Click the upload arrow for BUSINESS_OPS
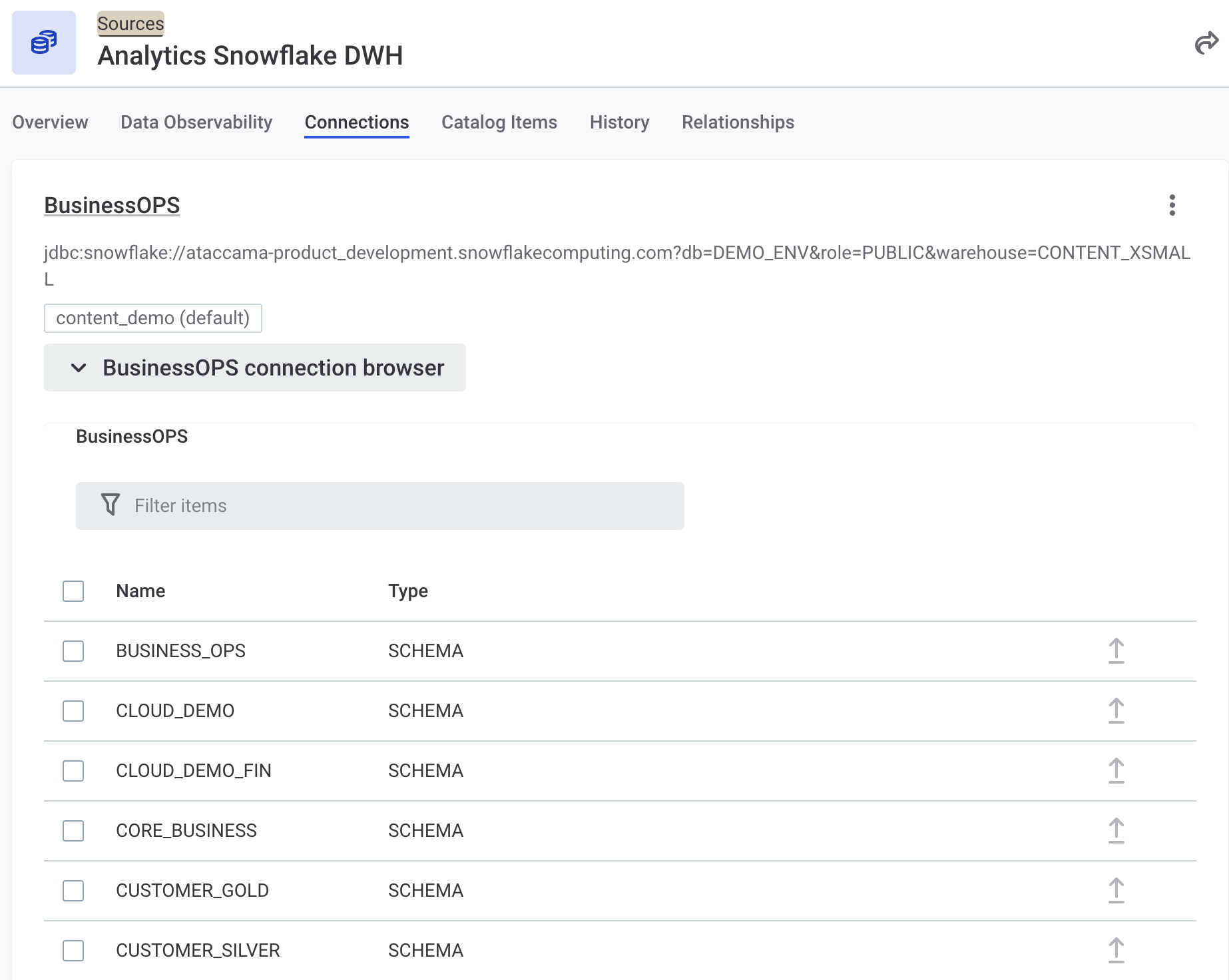Image resolution: width=1229 pixels, height=980 pixels. [1116, 651]
